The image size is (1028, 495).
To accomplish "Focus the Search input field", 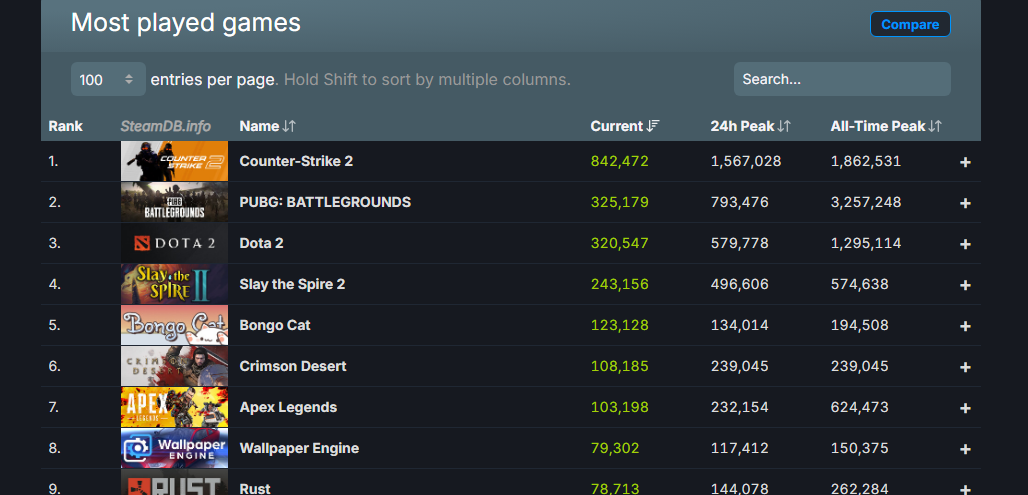I will pos(842,79).
